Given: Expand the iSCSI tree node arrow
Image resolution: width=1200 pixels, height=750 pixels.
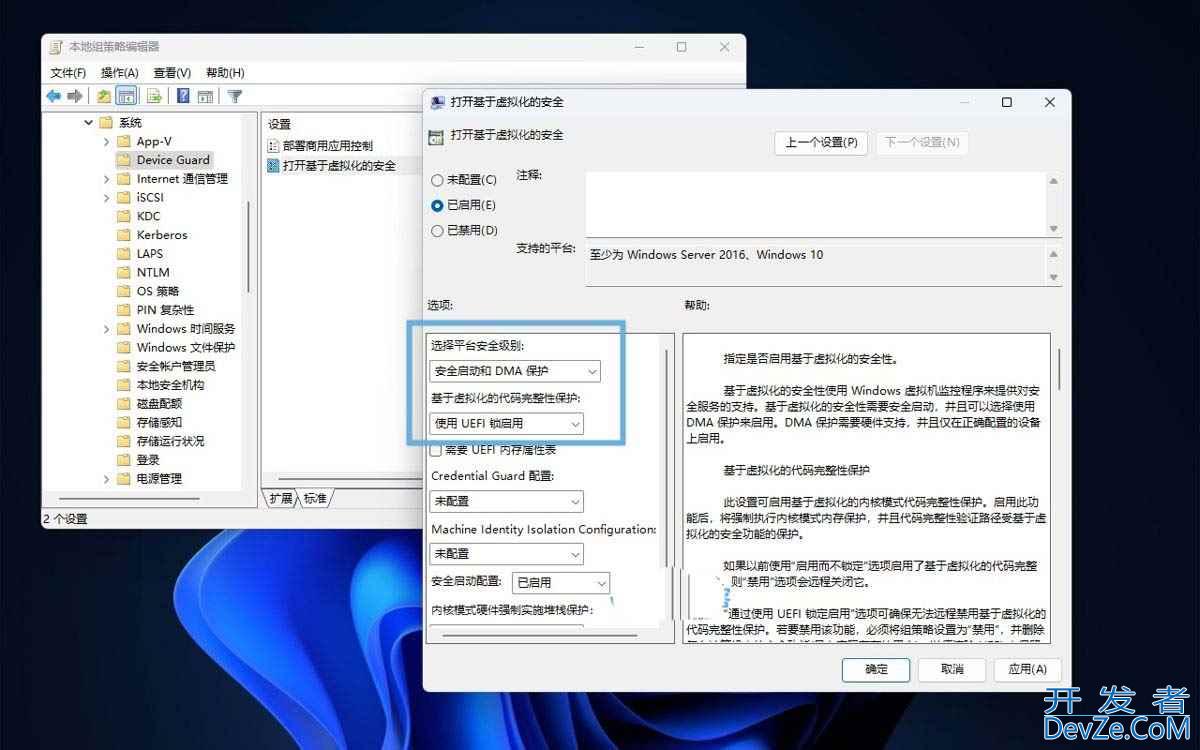Looking at the screenshot, I should pyautogui.click(x=106, y=198).
